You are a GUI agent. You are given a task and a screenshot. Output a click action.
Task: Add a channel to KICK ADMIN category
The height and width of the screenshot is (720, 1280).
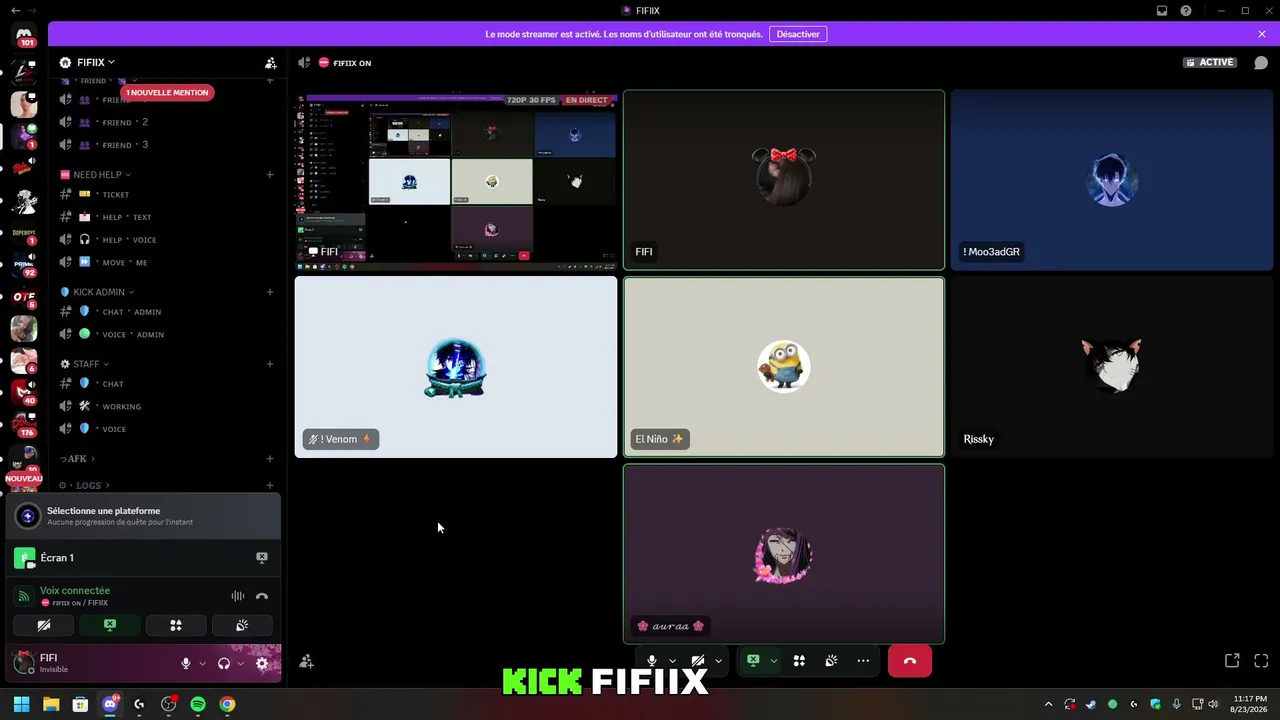(270, 292)
